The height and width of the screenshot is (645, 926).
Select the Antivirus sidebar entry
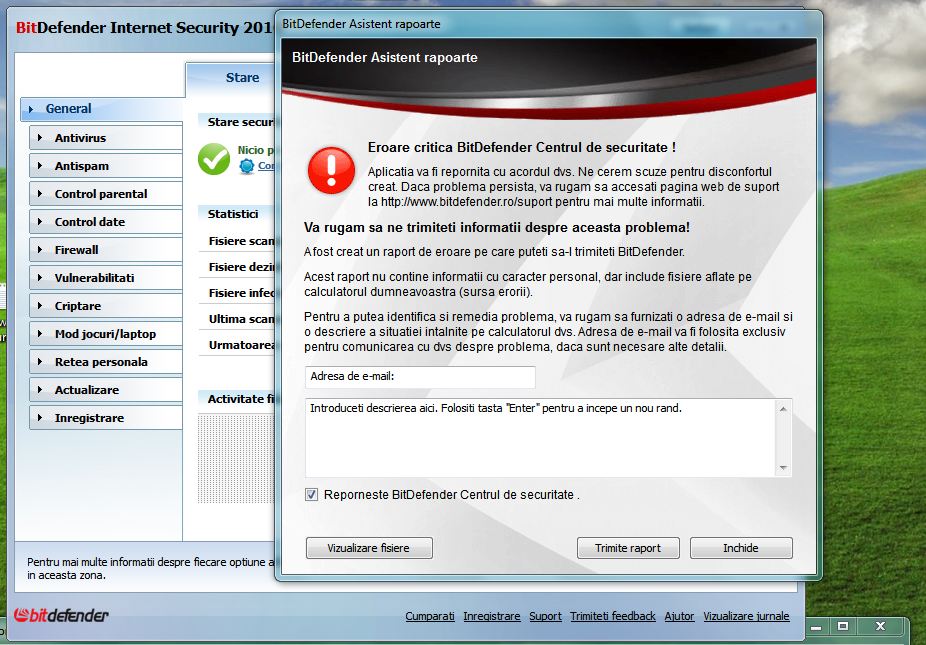coord(106,138)
